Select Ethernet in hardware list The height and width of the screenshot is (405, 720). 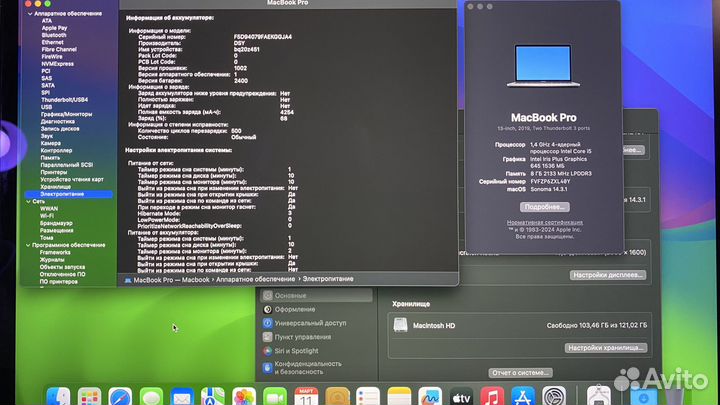[x=53, y=42]
